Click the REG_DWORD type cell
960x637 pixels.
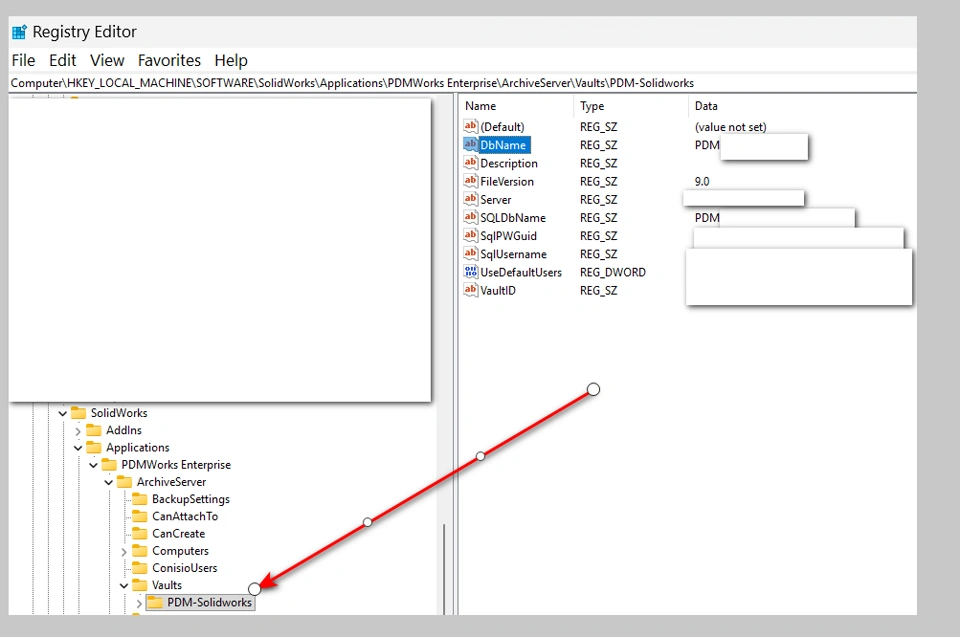pyautogui.click(x=612, y=273)
